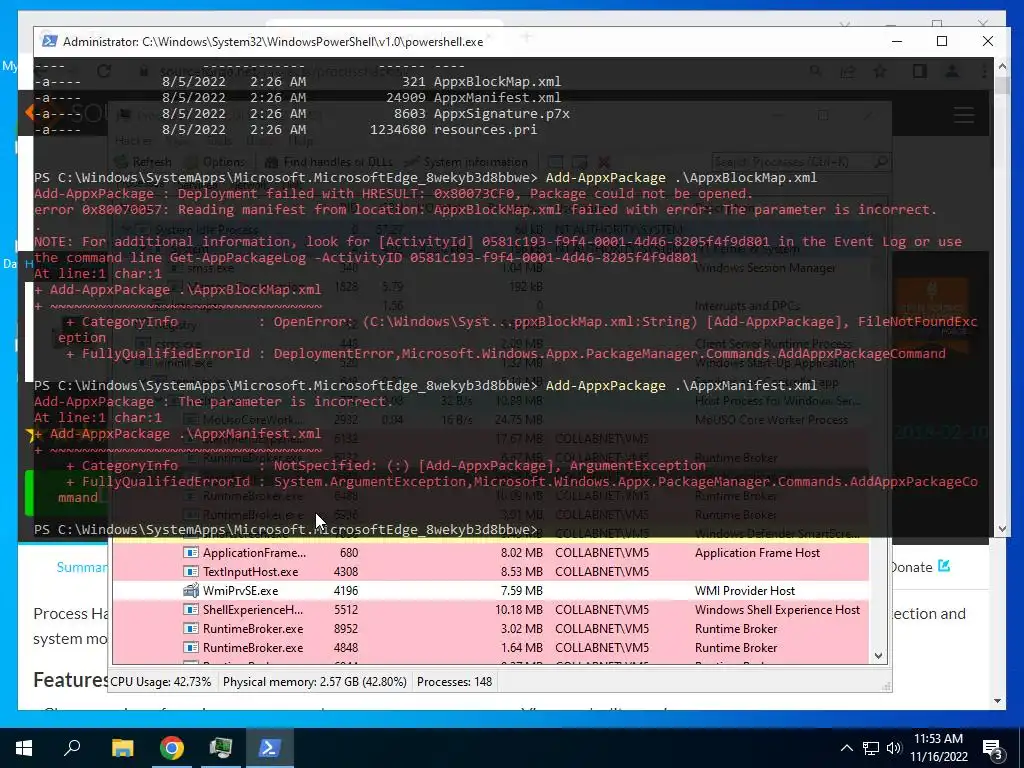Image resolution: width=1024 pixels, height=768 pixels.
Task: Click PID 5512 cell in Process Hacker
Action: tap(345, 609)
